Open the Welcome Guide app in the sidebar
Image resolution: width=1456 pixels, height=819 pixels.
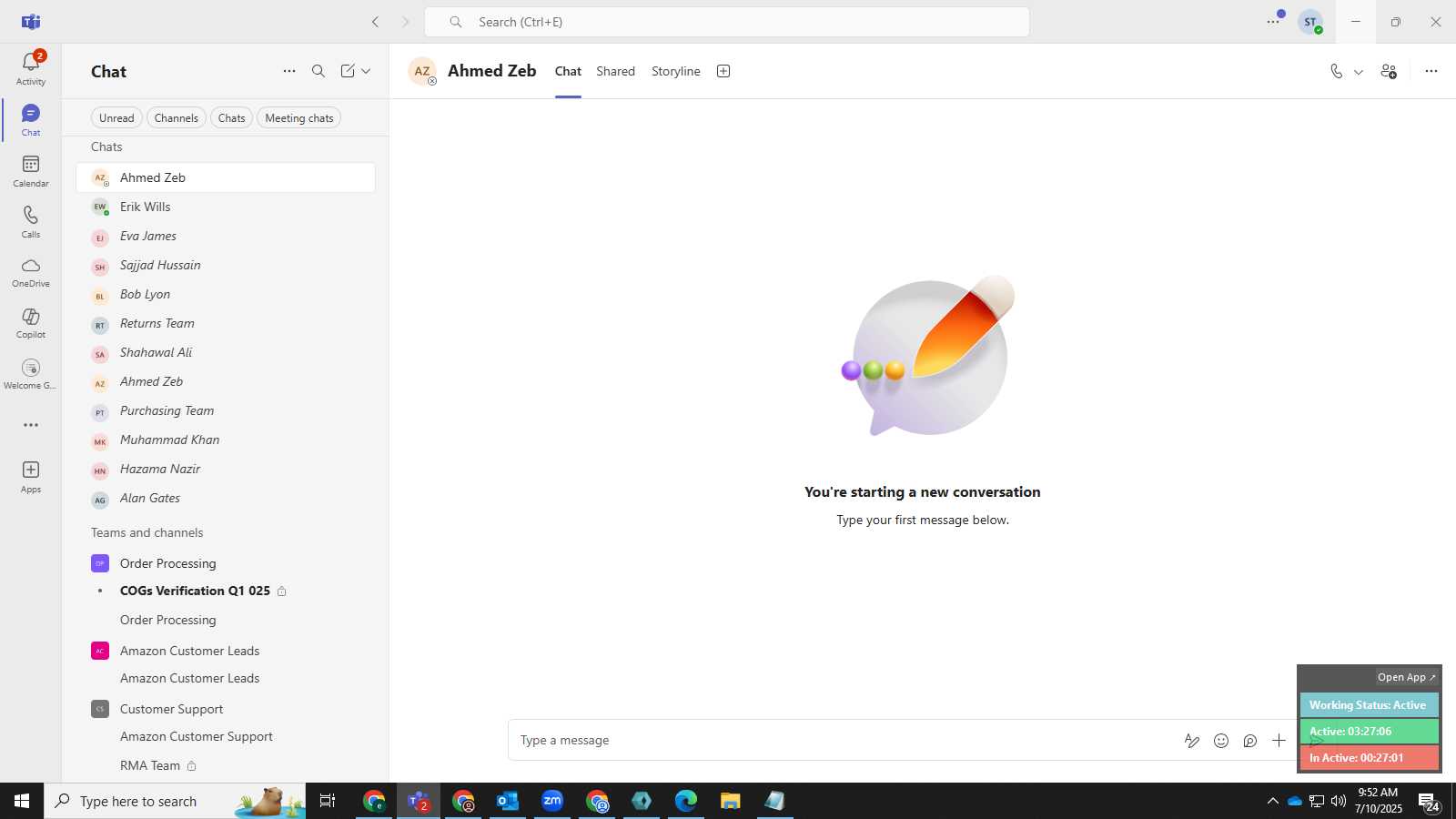[x=31, y=374]
